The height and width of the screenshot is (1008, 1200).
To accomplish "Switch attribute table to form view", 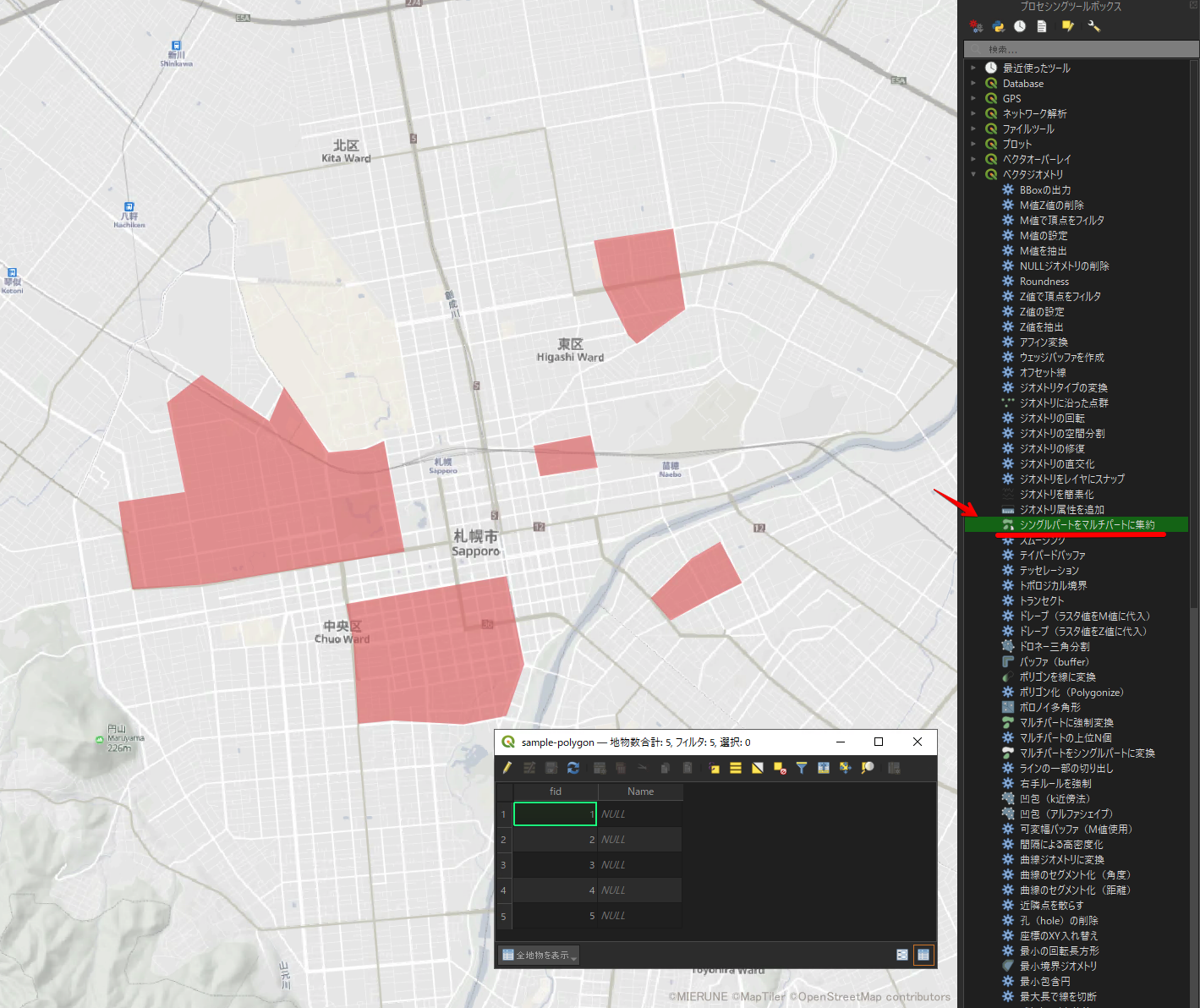I will pos(902,955).
